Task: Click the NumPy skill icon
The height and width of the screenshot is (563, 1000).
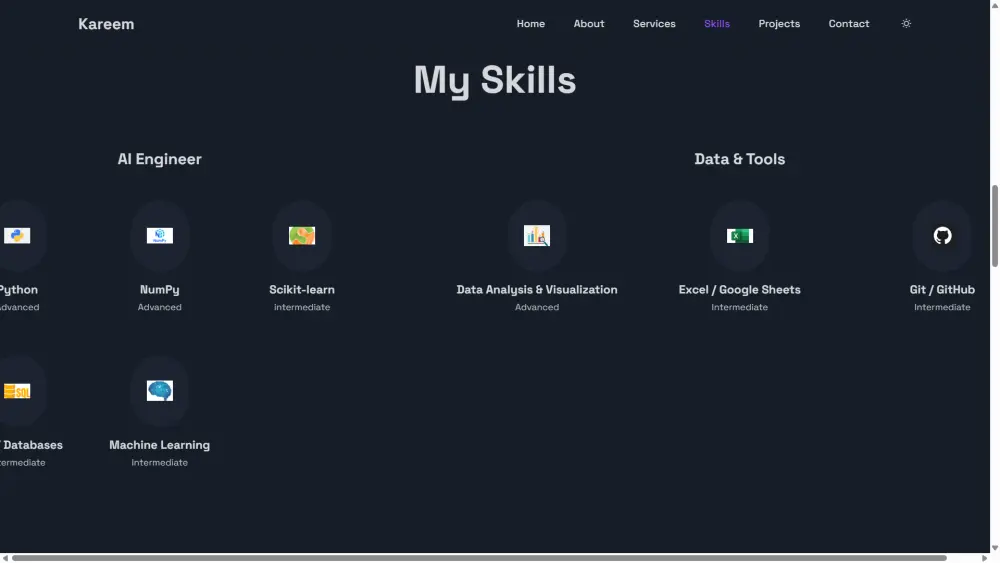Action: (x=159, y=236)
